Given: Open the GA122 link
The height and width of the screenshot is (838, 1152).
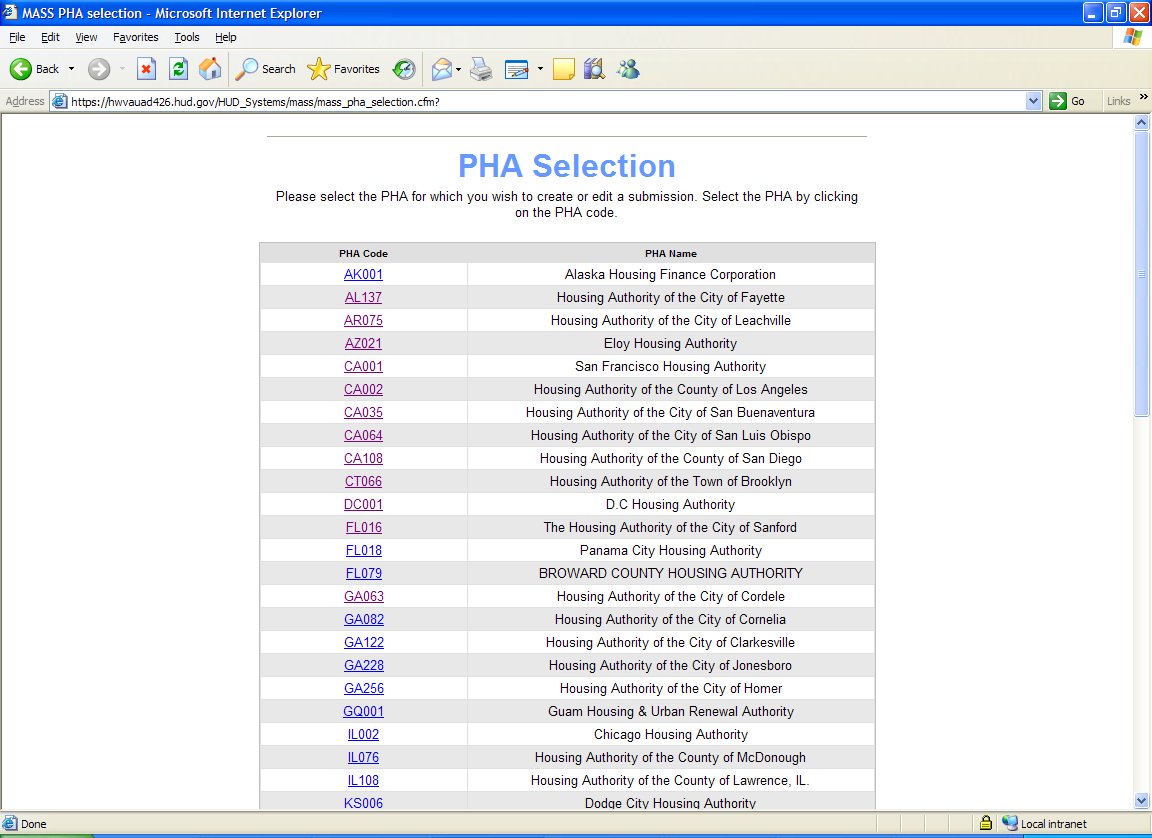Looking at the screenshot, I should click(364, 643).
